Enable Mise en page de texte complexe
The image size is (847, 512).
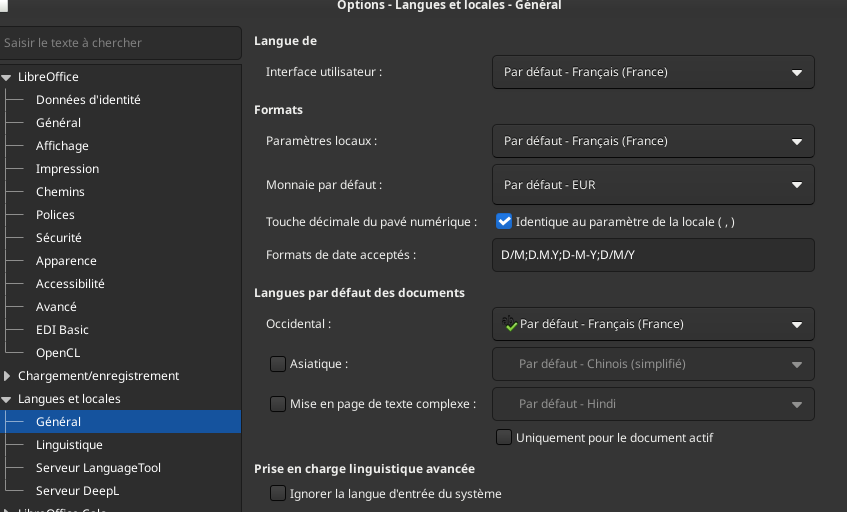pos(278,404)
